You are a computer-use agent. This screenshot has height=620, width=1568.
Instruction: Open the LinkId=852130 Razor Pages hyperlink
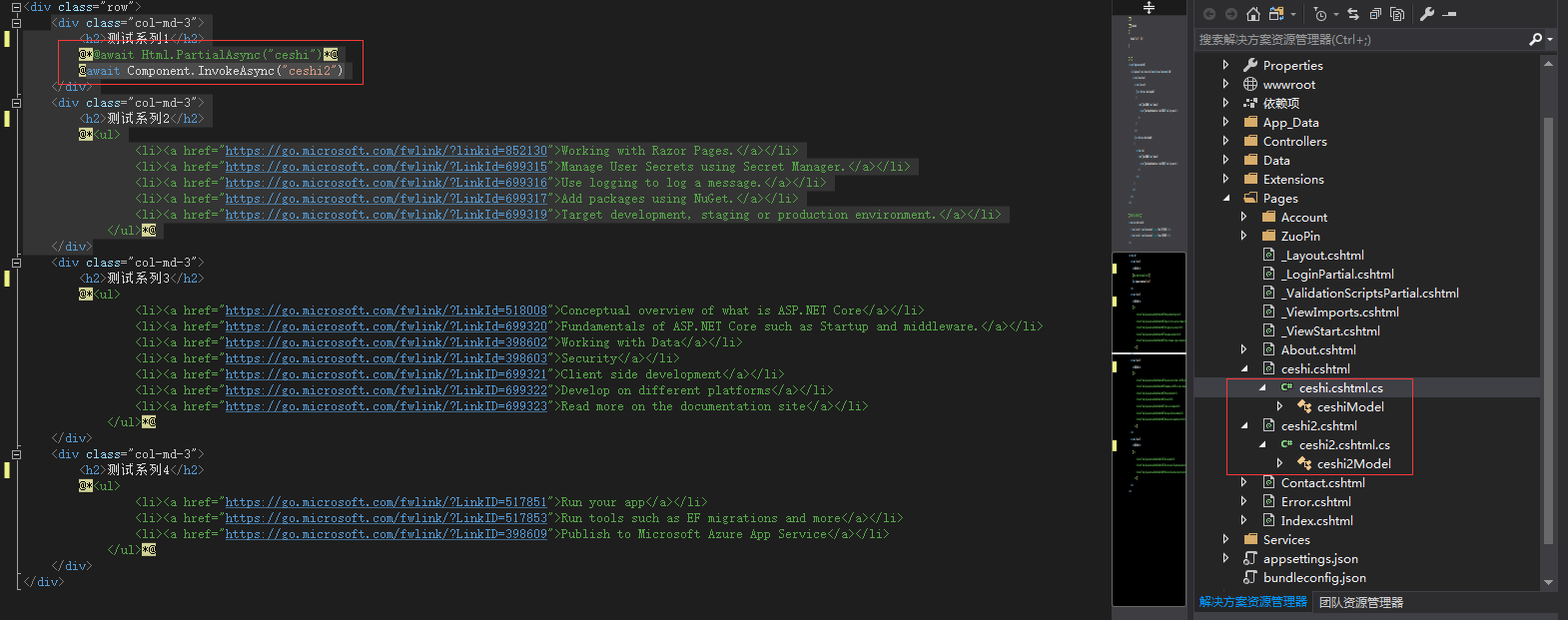386,151
